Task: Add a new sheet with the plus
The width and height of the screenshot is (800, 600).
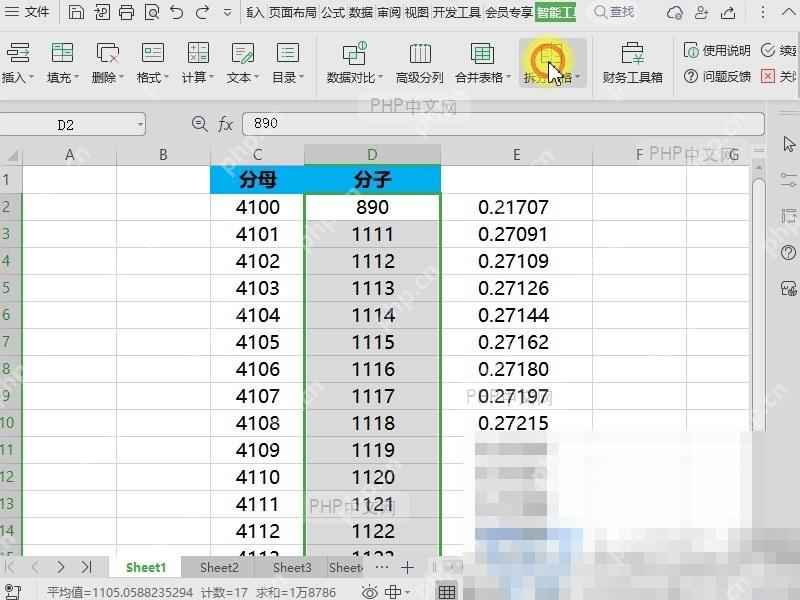Action: pyautogui.click(x=407, y=567)
